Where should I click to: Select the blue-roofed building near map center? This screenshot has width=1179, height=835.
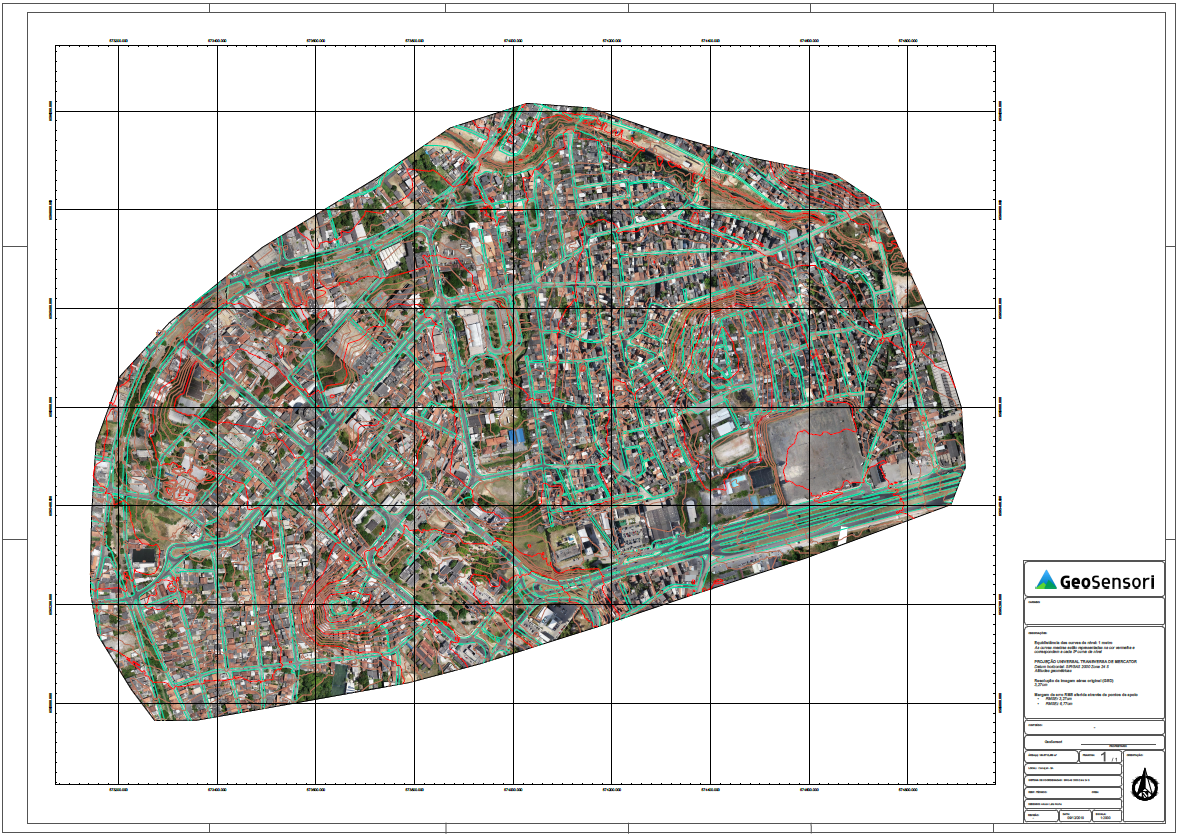click(x=516, y=437)
